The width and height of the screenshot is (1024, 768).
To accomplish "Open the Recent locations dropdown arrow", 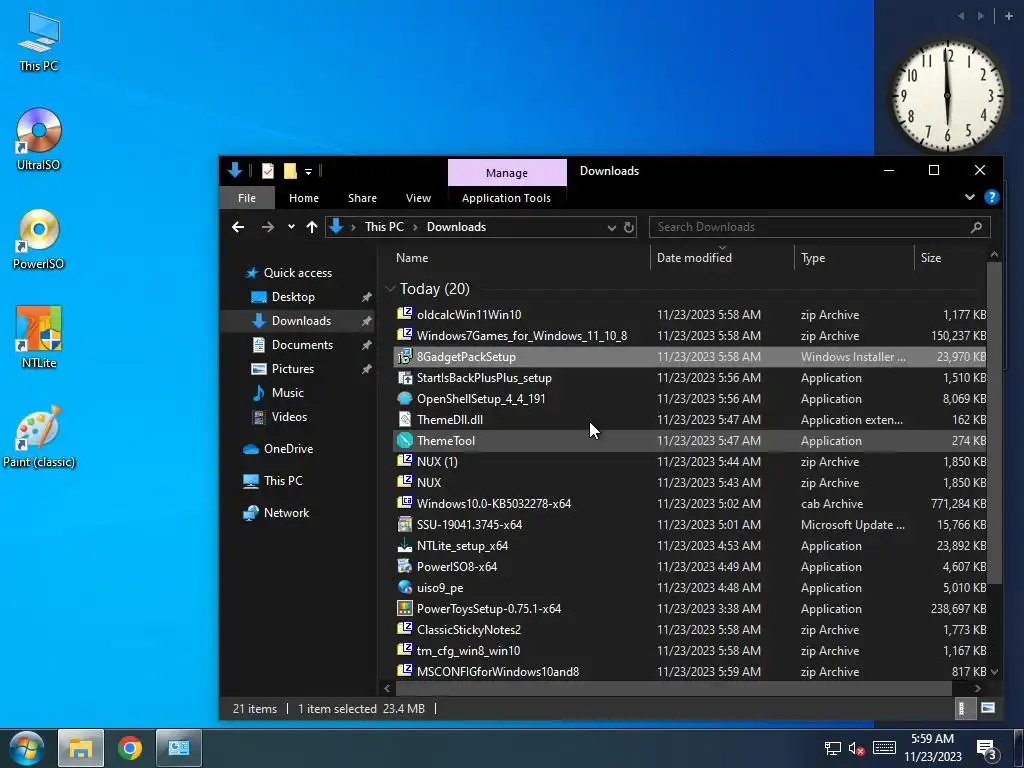I will [291, 227].
